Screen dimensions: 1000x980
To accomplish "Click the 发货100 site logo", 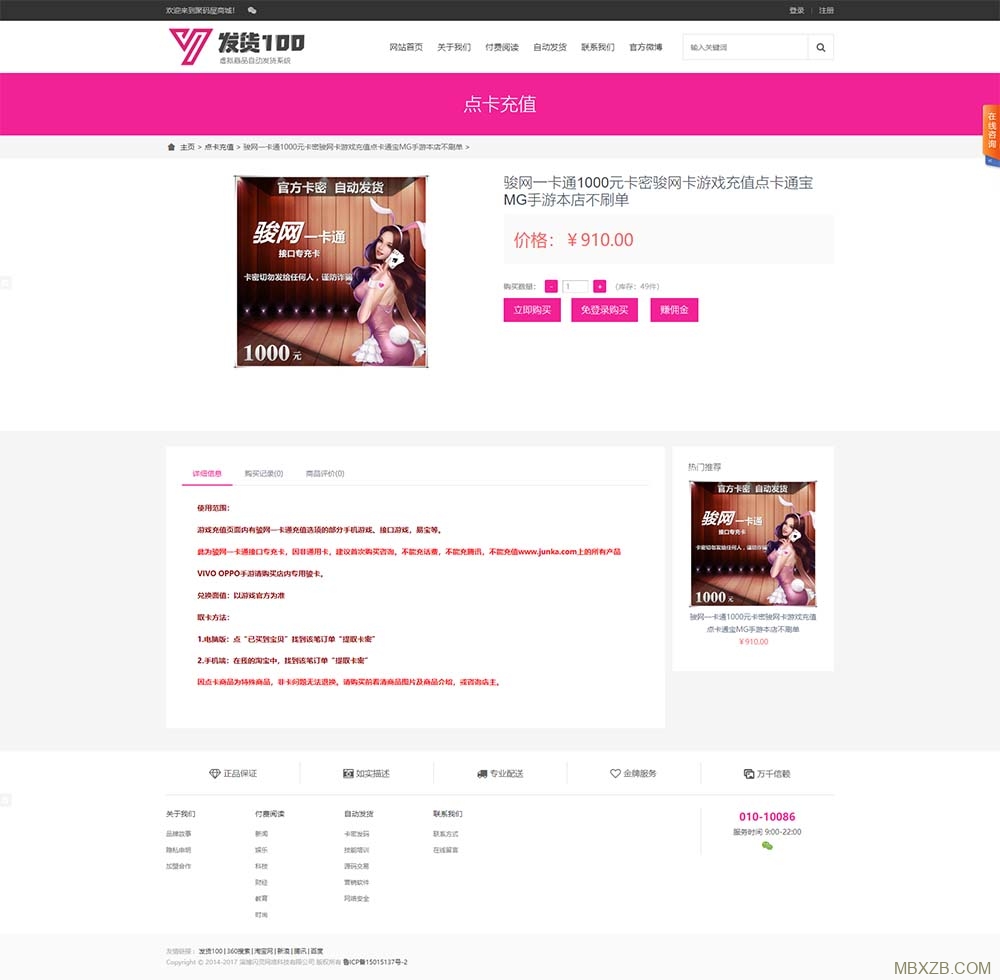I will coord(237,46).
